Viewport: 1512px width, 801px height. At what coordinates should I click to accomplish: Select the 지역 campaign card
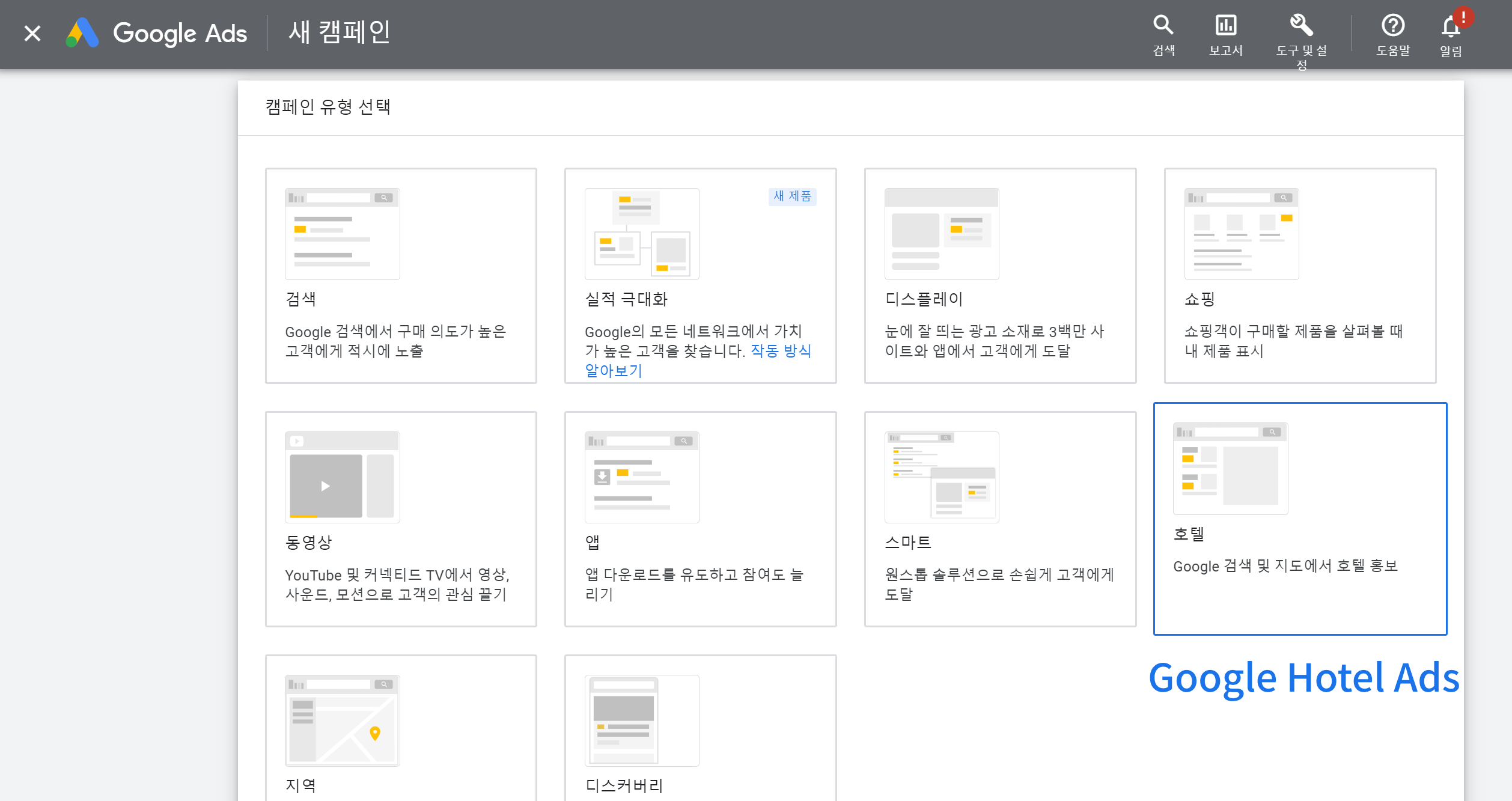tap(401, 728)
